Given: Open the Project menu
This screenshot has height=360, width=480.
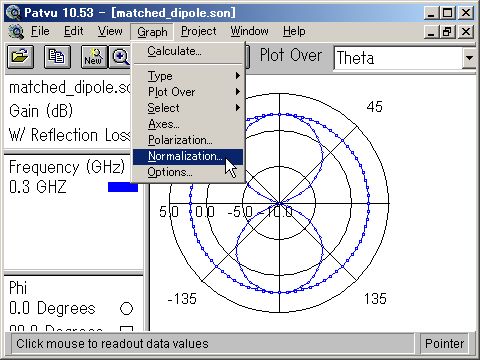Looking at the screenshot, I should [199, 31].
